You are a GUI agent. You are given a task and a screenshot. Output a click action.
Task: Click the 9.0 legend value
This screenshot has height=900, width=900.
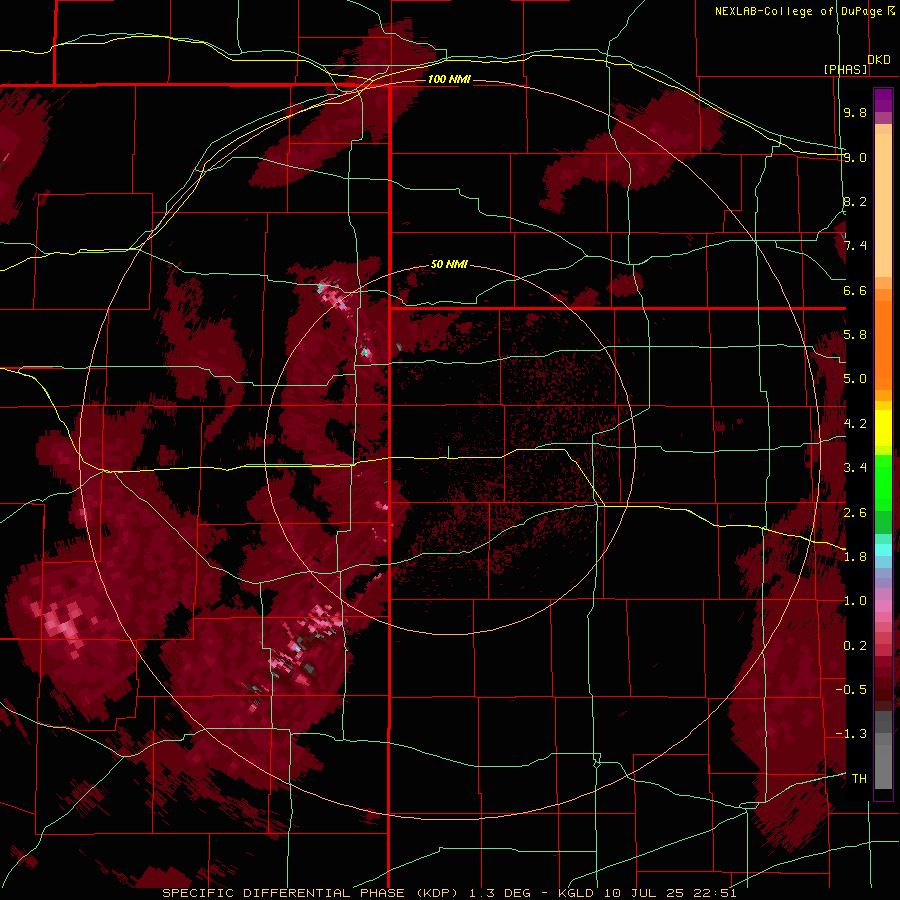[855, 157]
